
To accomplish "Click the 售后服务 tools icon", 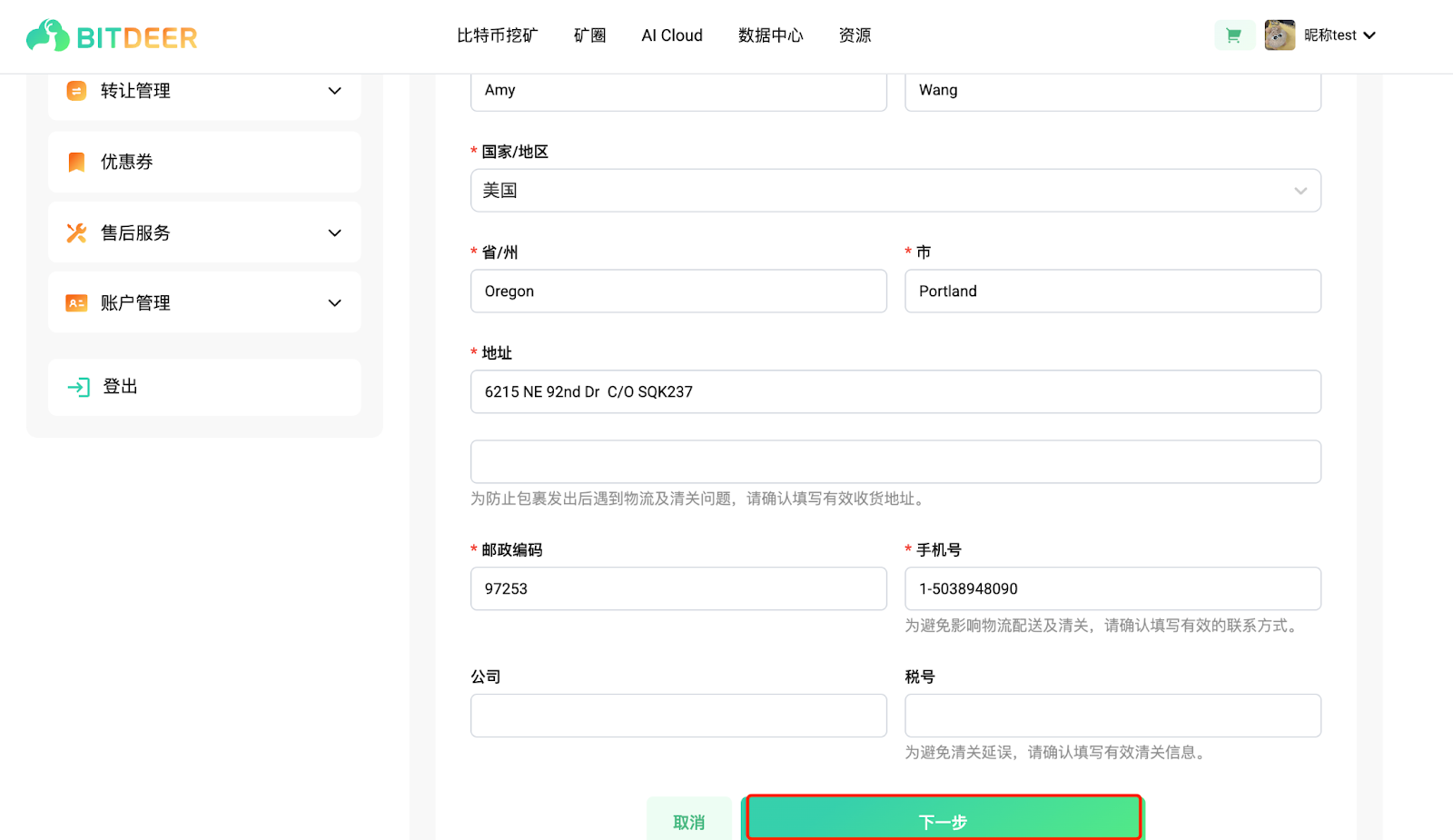I will coord(76,232).
